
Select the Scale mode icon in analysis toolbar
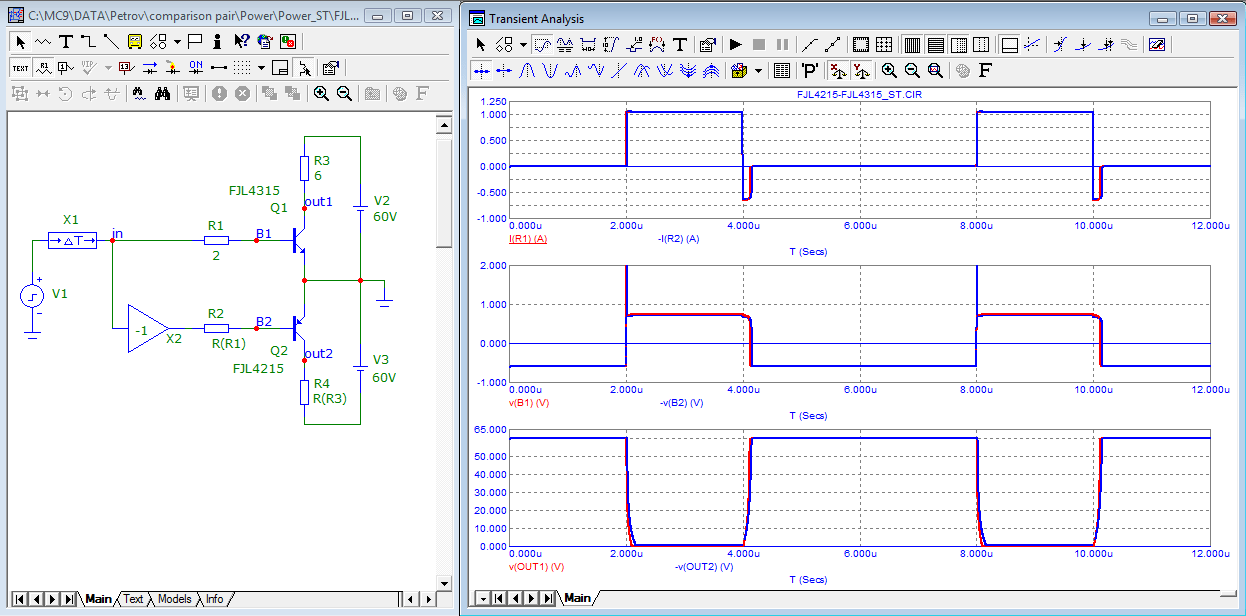[542, 44]
